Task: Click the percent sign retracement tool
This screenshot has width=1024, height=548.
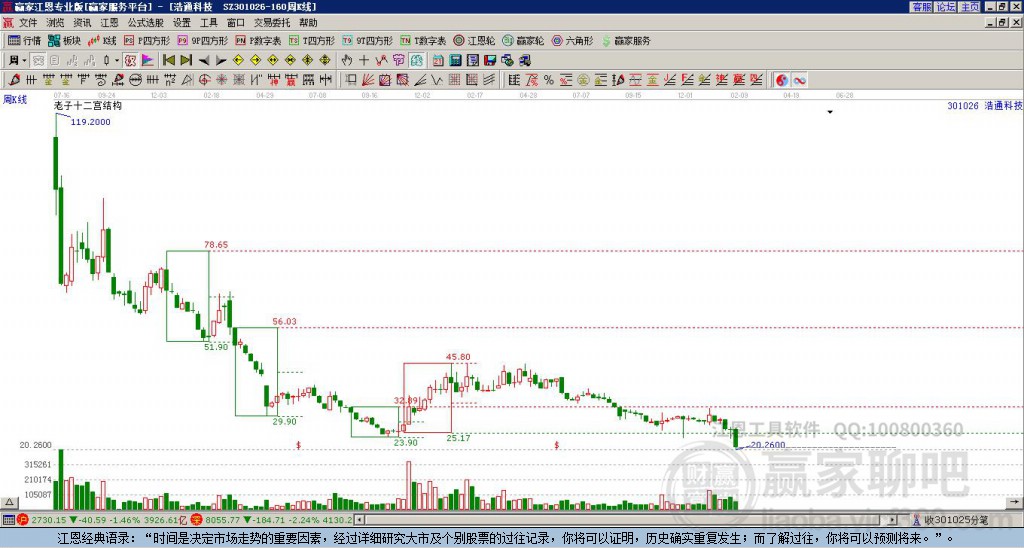Action: click(x=549, y=80)
